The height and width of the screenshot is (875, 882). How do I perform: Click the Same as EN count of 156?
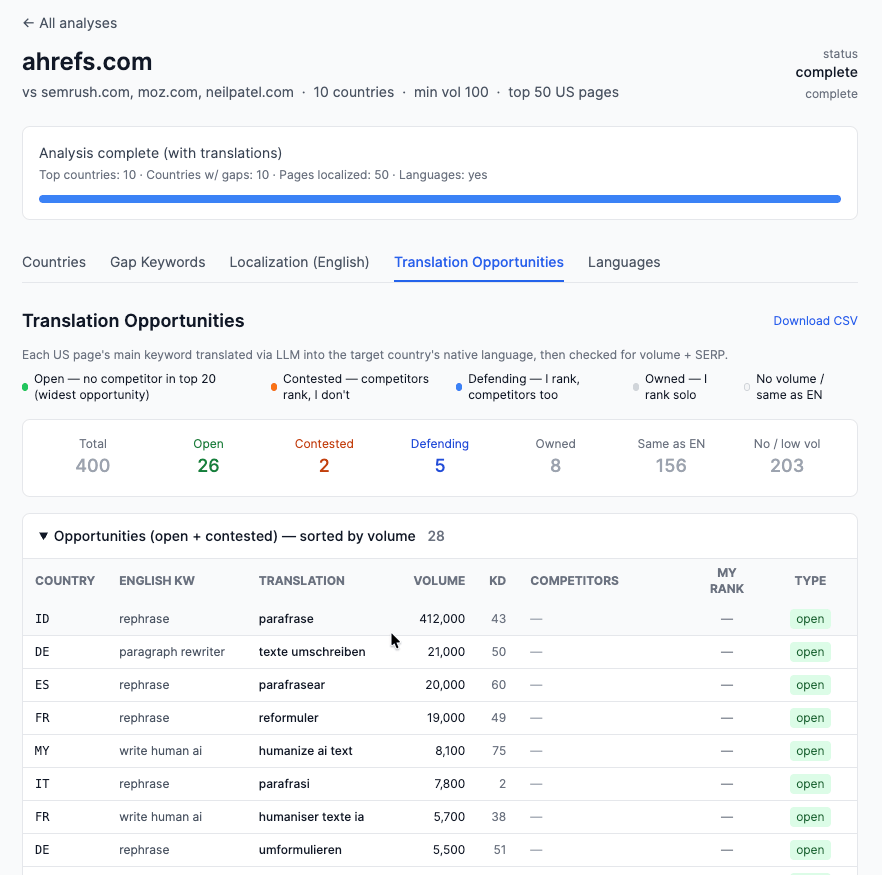671,465
